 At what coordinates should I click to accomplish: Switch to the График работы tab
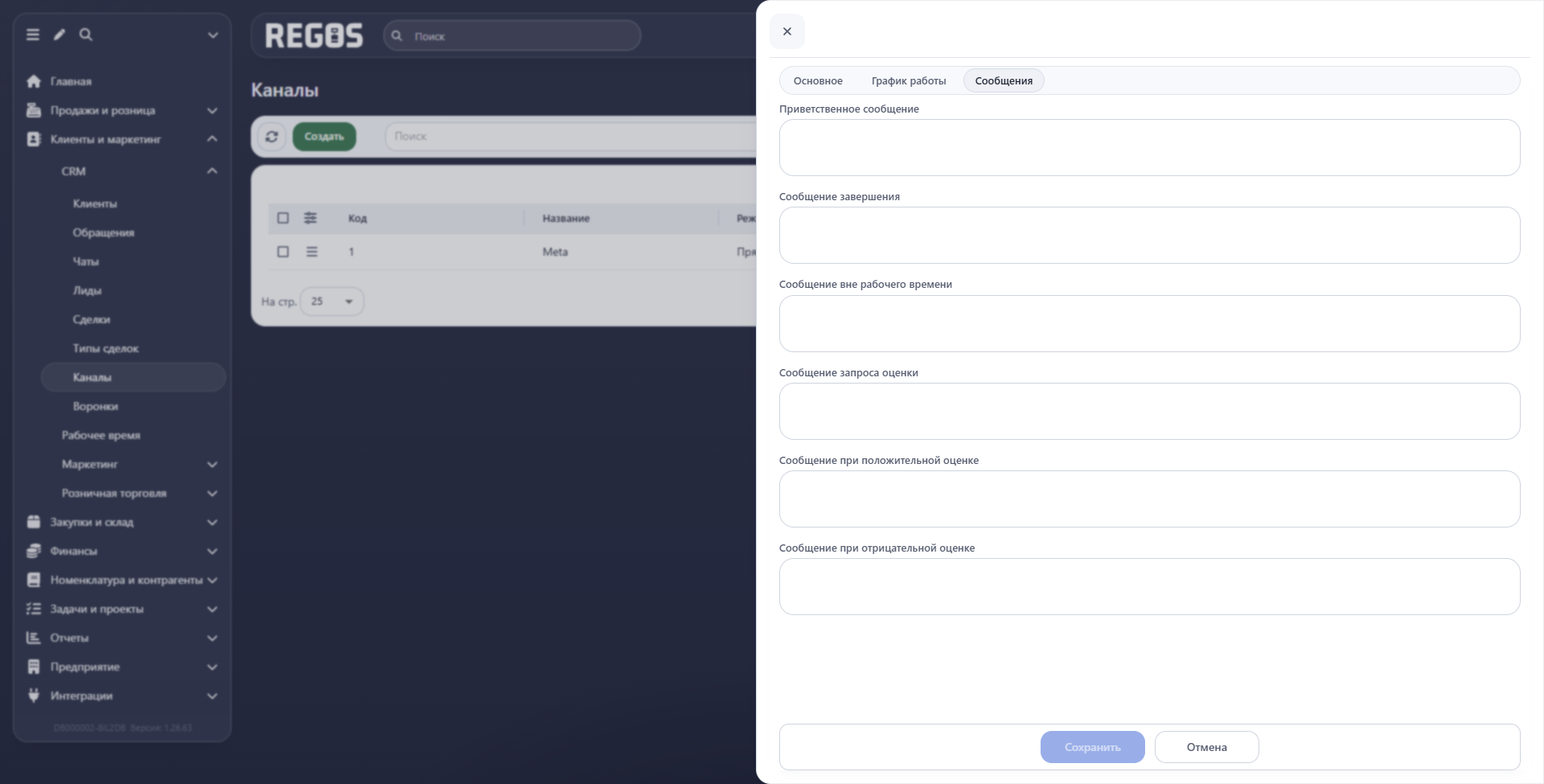[x=909, y=80]
